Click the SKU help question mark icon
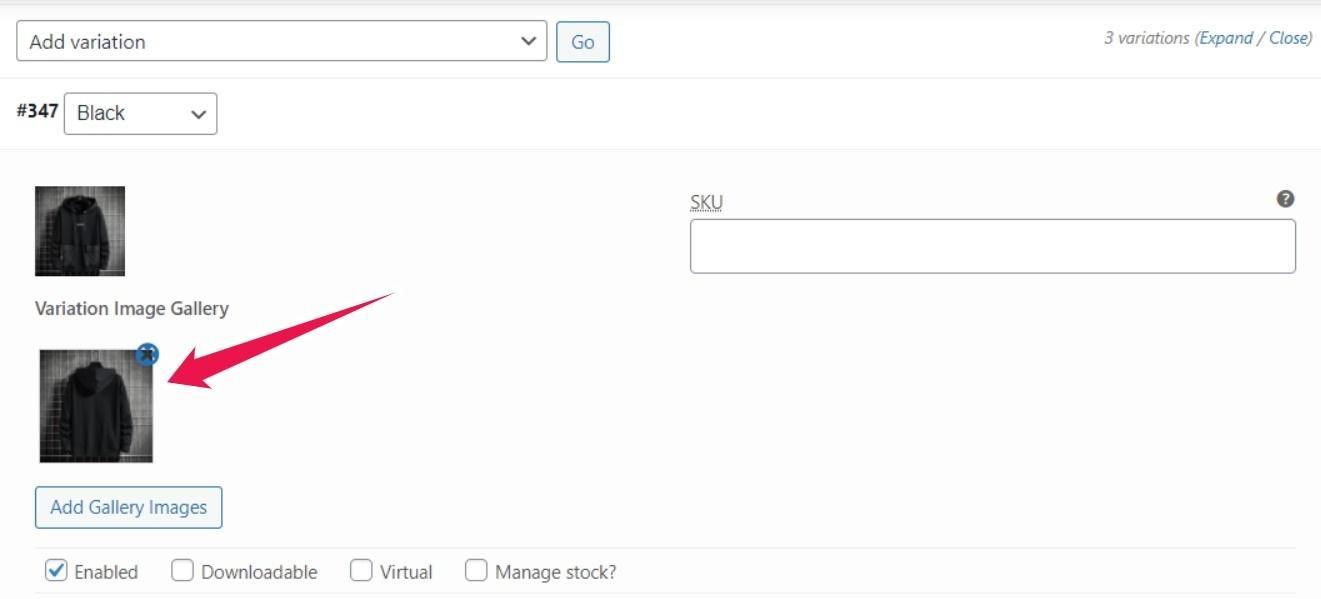Image resolution: width=1321 pixels, height=599 pixels. [x=1286, y=199]
